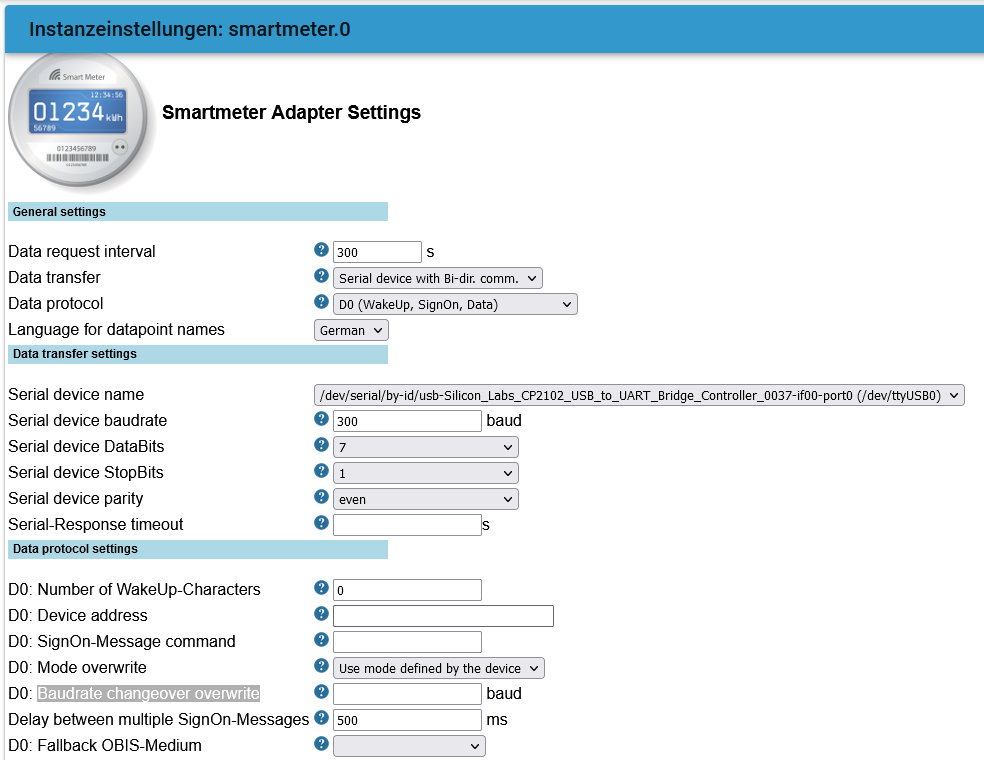
Task: Click the Data protocol settings header
Action: [198, 549]
